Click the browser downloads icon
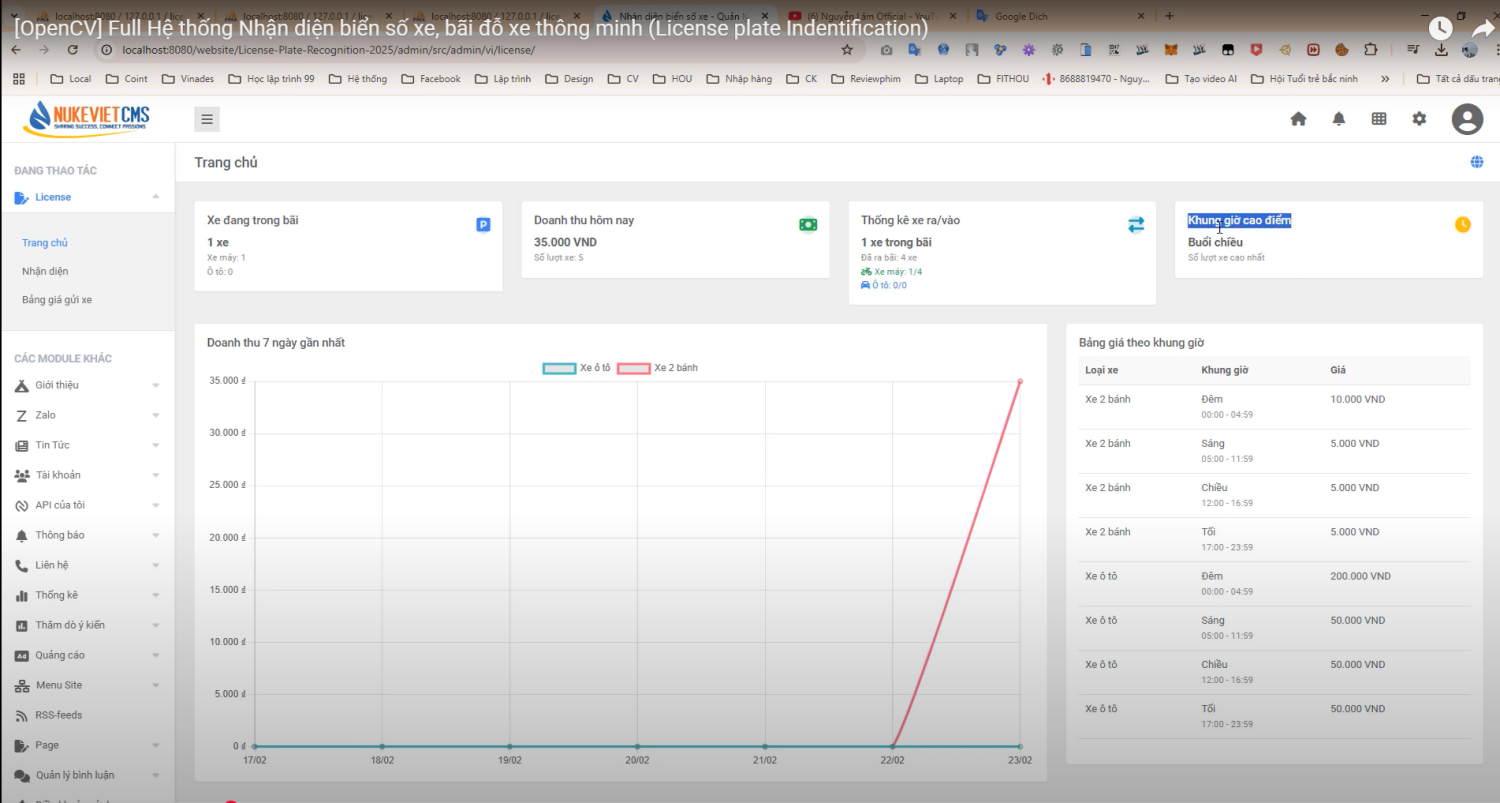This screenshot has width=1500, height=803. pyautogui.click(x=1441, y=49)
